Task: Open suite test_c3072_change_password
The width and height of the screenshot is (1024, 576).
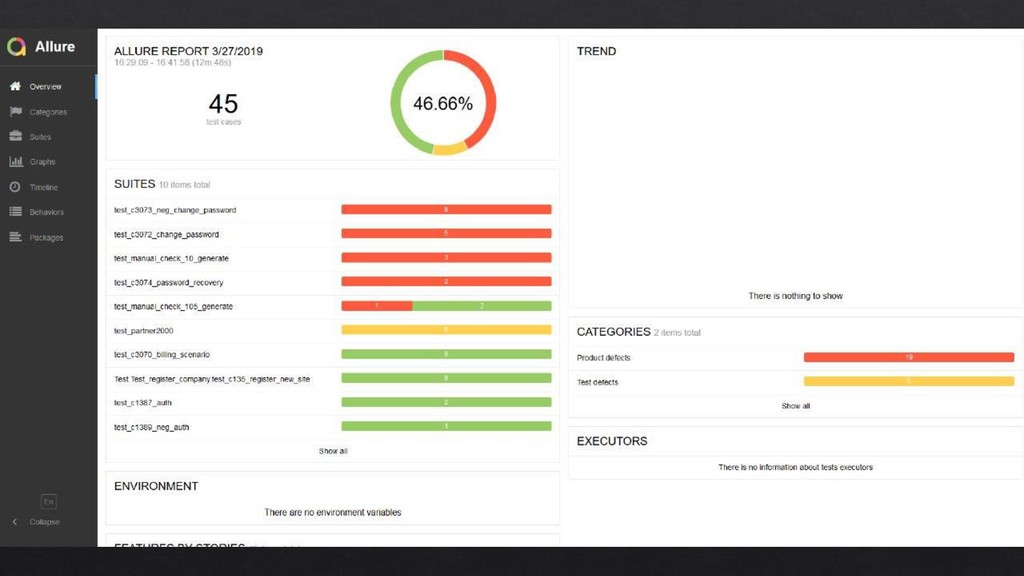Action: coord(332,234)
